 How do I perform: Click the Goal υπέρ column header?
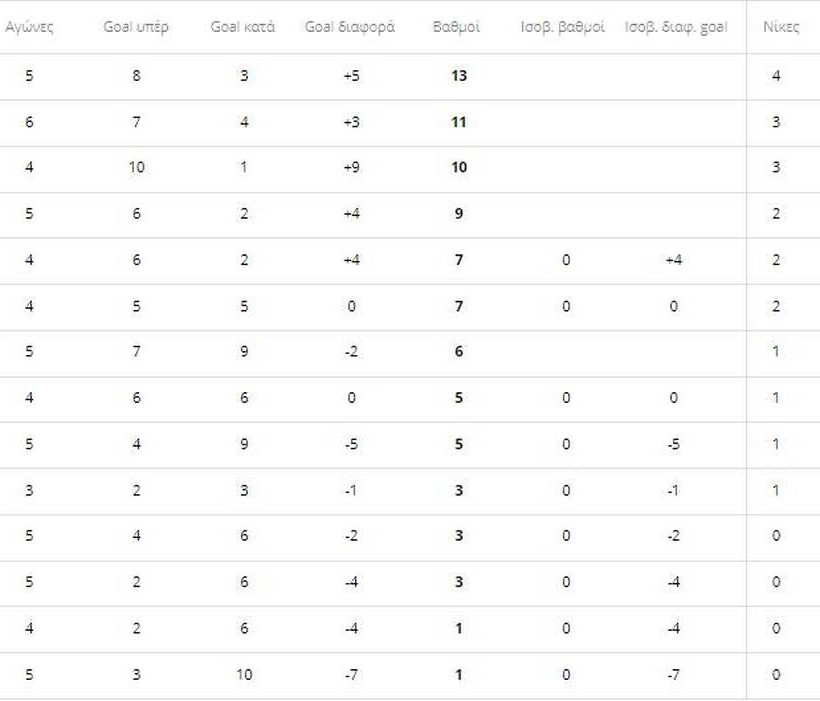click(x=136, y=27)
